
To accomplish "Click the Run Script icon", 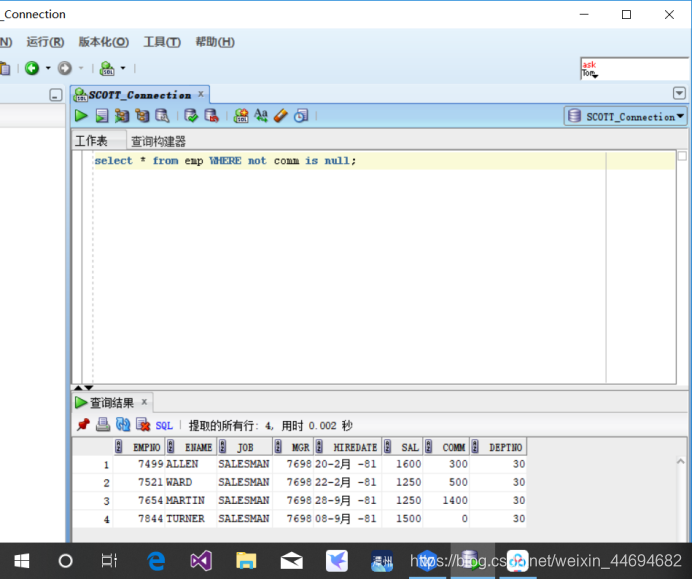I will 102,116.
